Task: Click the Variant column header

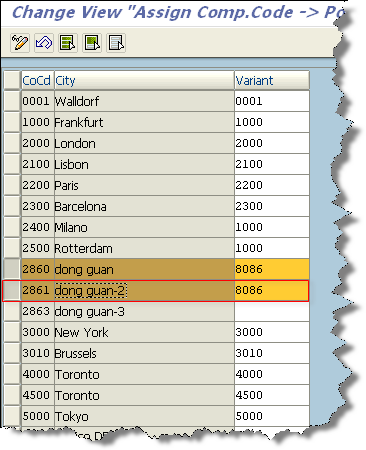Action: (272, 80)
